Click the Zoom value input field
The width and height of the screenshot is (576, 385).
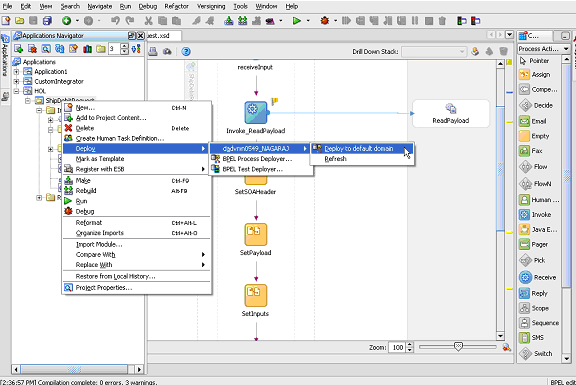point(397,347)
